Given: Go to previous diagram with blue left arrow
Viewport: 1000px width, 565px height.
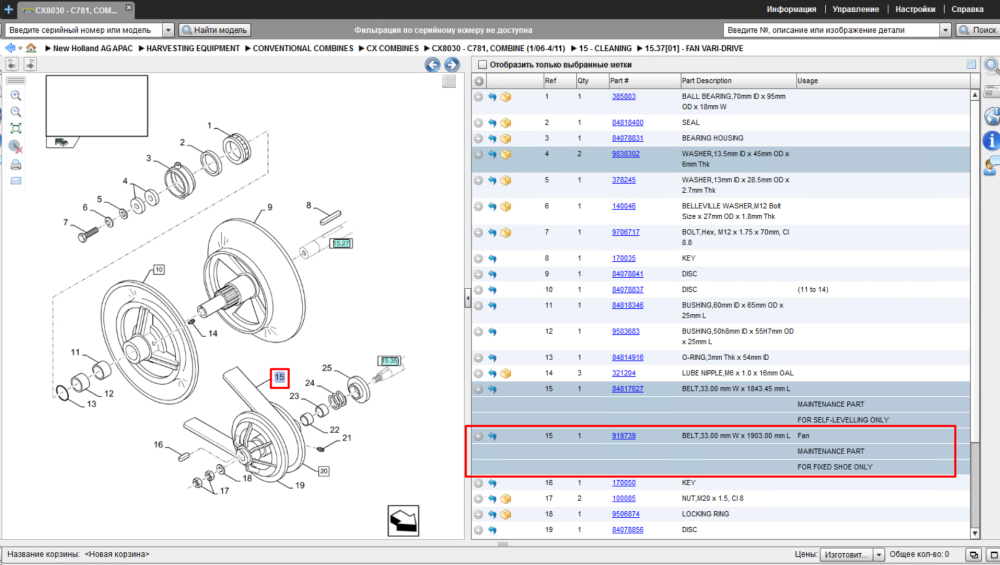Looking at the screenshot, I should 432,64.
